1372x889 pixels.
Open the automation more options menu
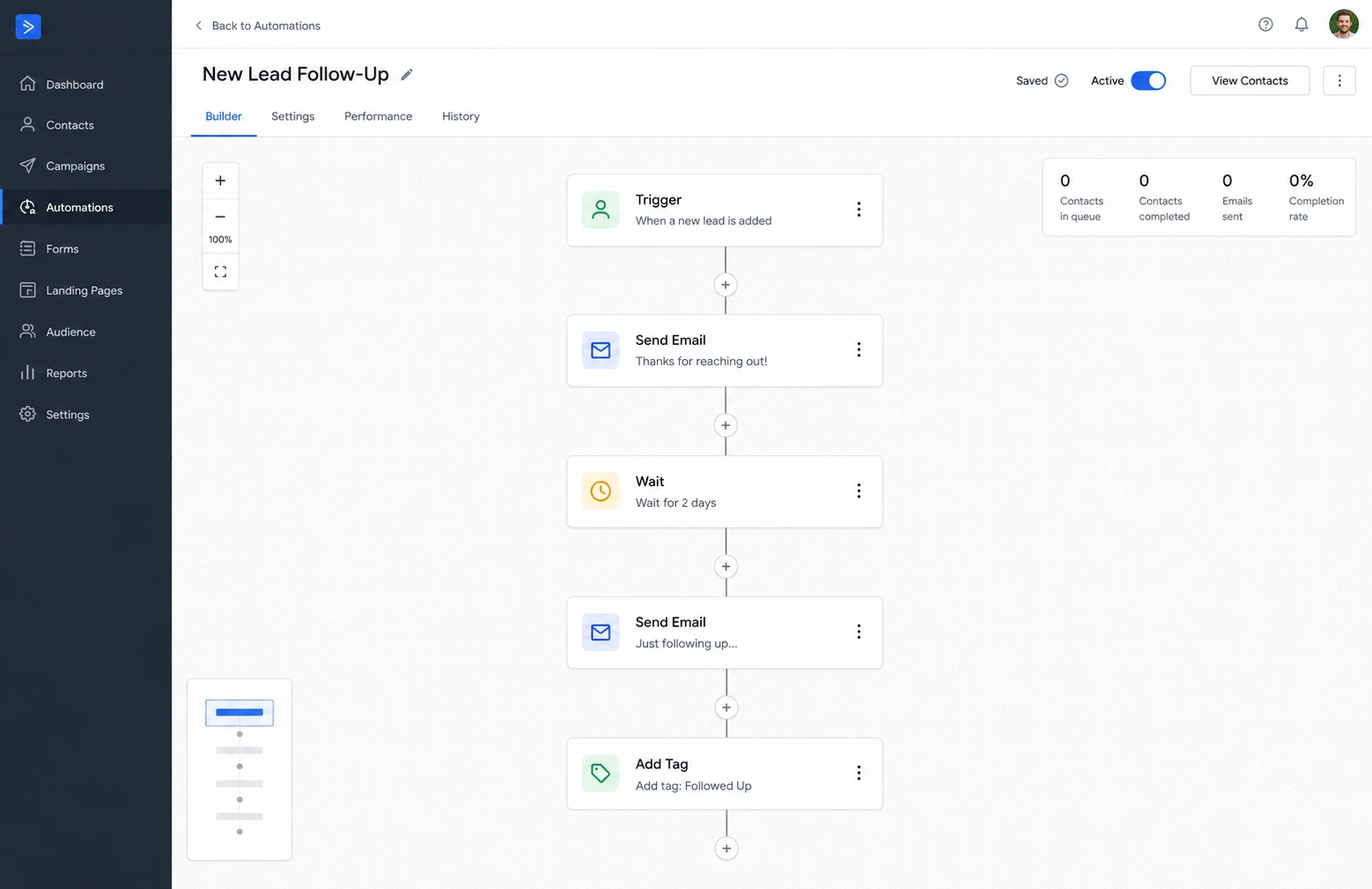pos(1339,81)
